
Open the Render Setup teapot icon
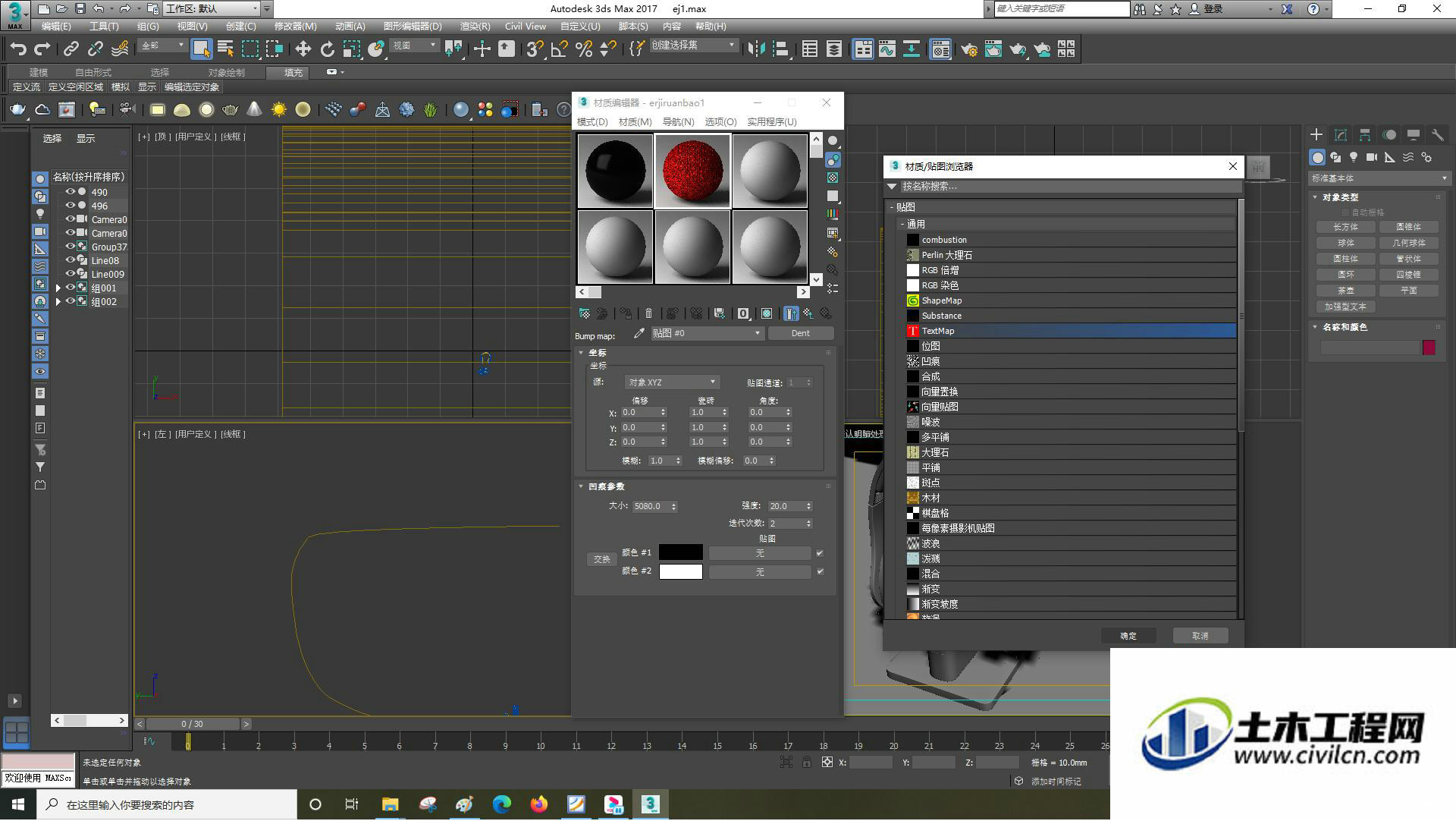coord(968,49)
